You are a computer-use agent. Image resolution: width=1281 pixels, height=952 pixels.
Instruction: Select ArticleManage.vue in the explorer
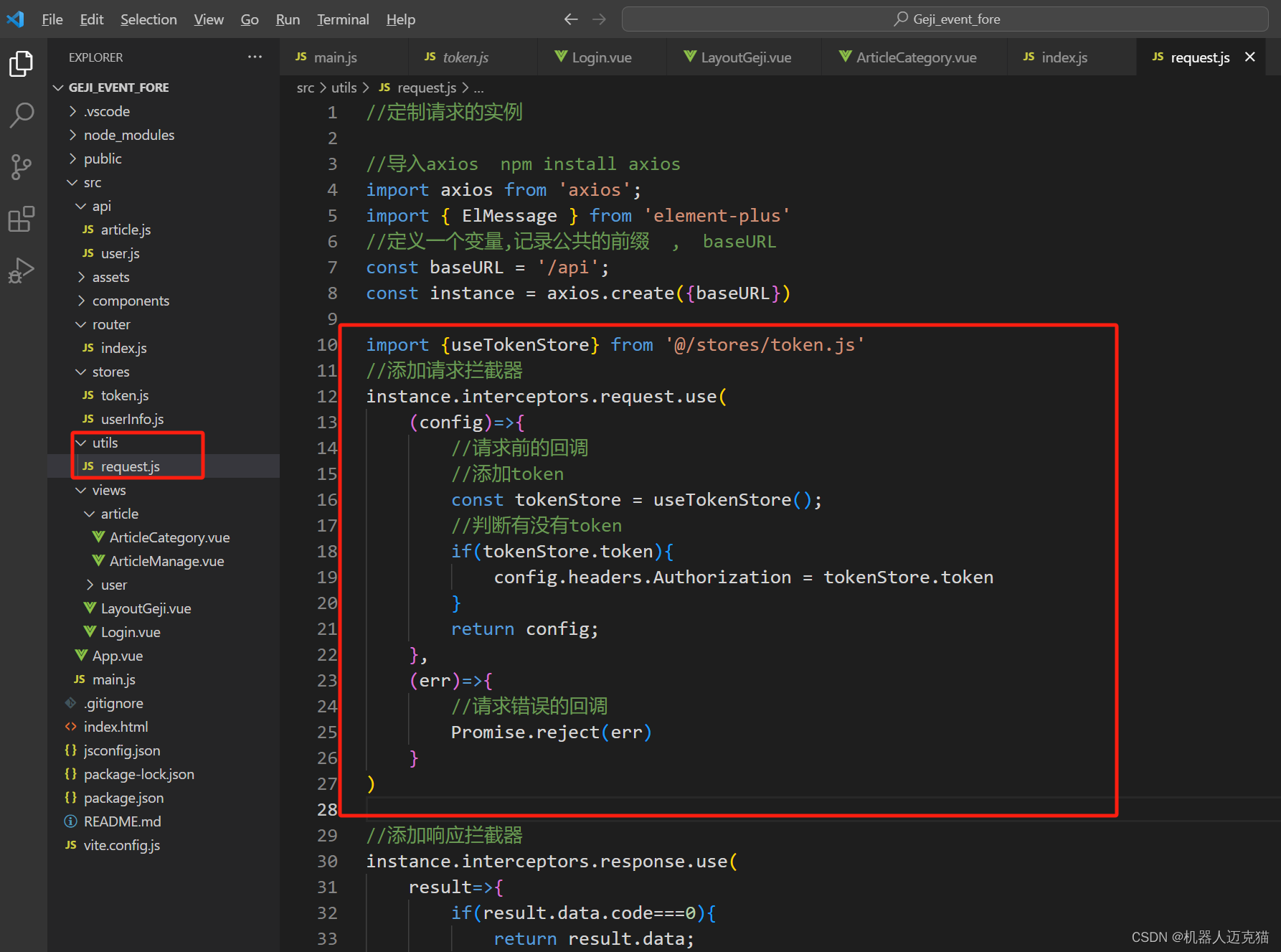point(166,560)
